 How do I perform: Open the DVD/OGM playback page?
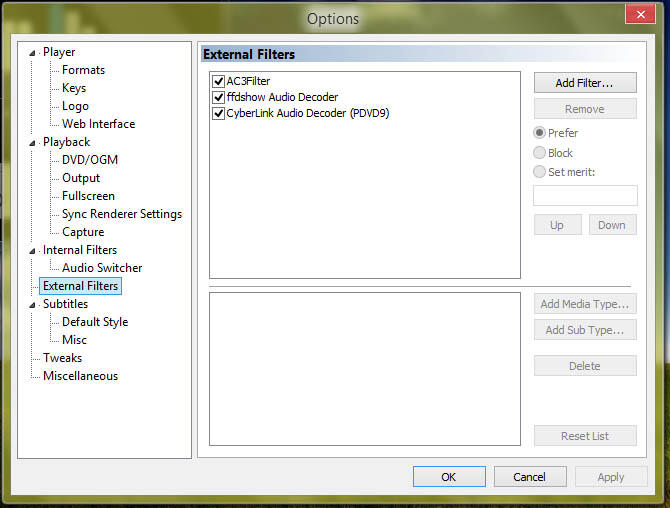click(x=89, y=160)
